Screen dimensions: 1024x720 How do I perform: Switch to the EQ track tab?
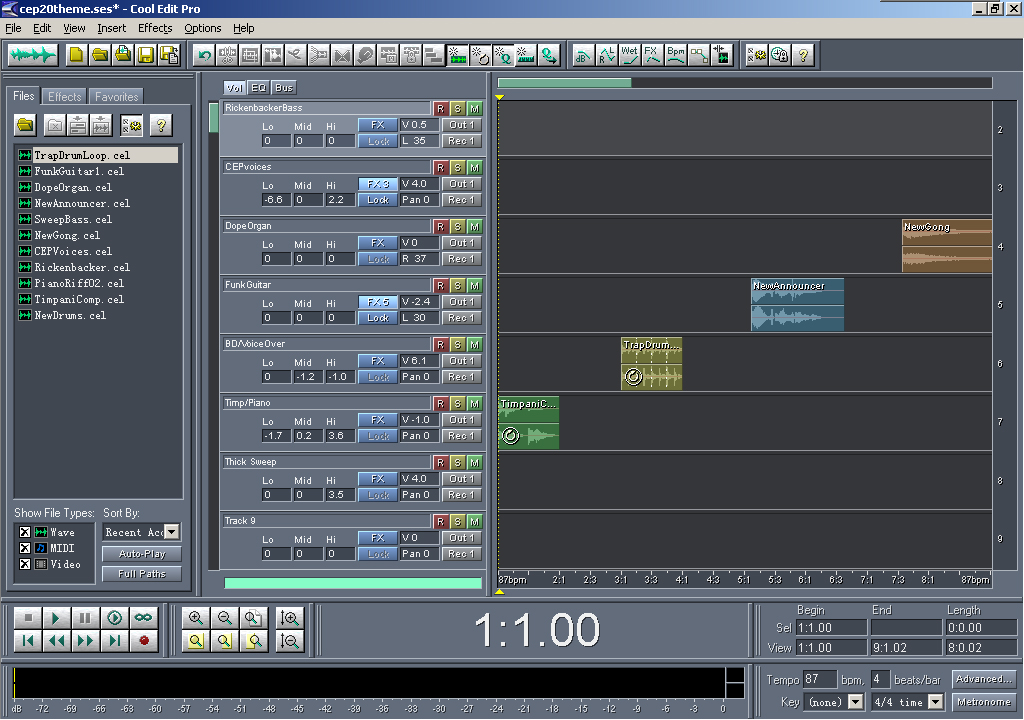coord(259,88)
